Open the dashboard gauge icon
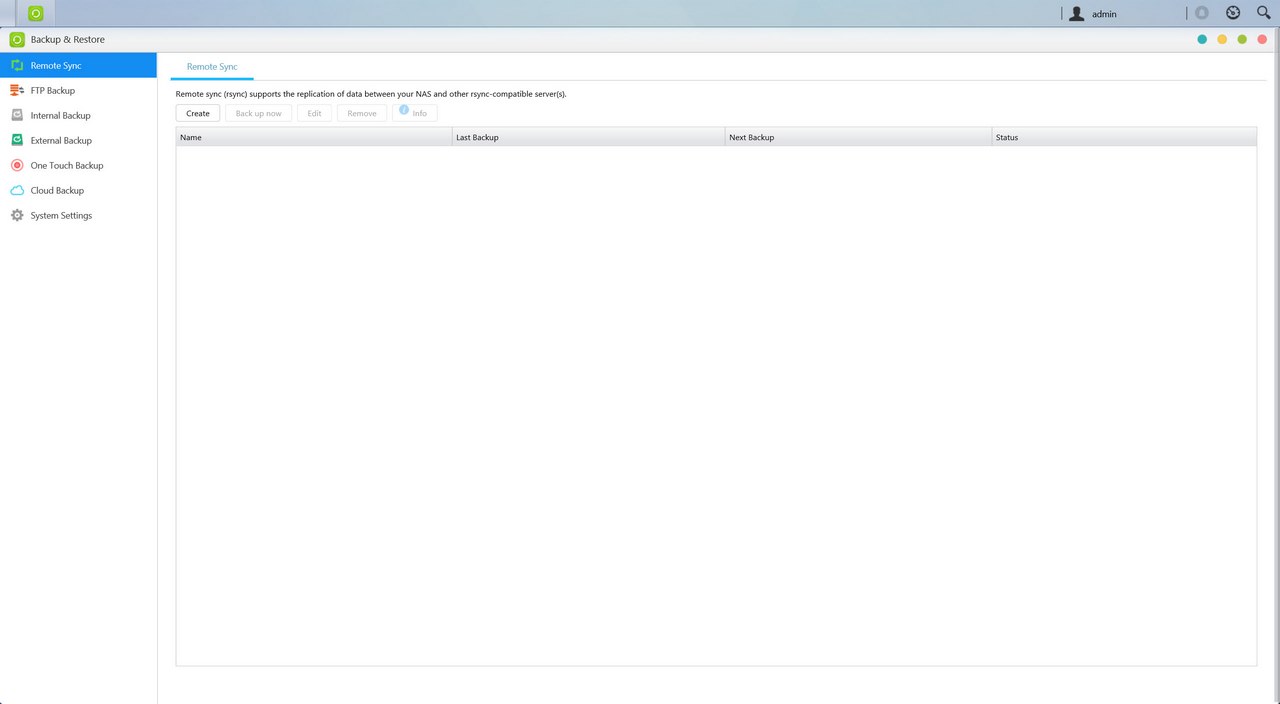This screenshot has width=1280, height=704. point(1233,13)
